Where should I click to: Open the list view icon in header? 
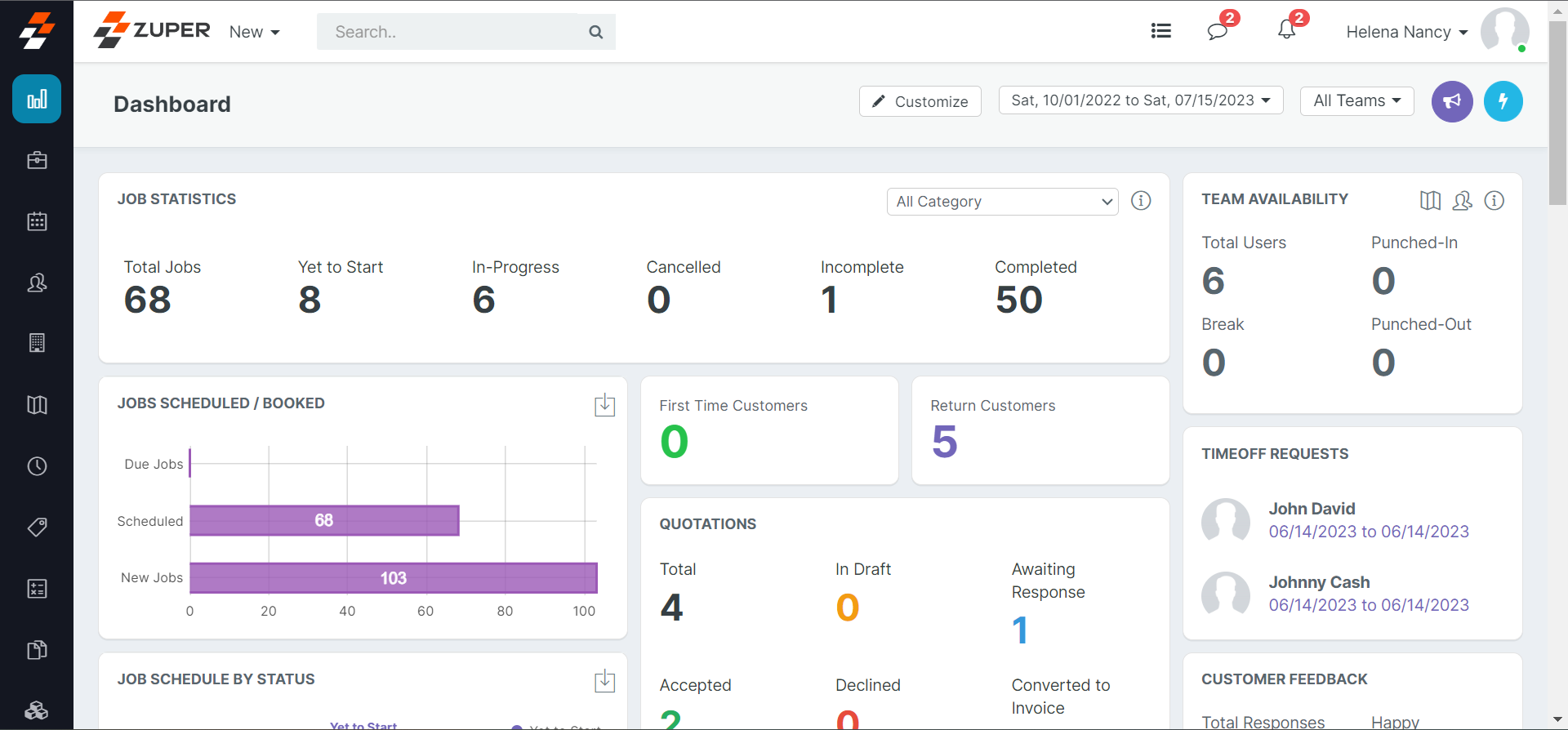coord(1160,31)
